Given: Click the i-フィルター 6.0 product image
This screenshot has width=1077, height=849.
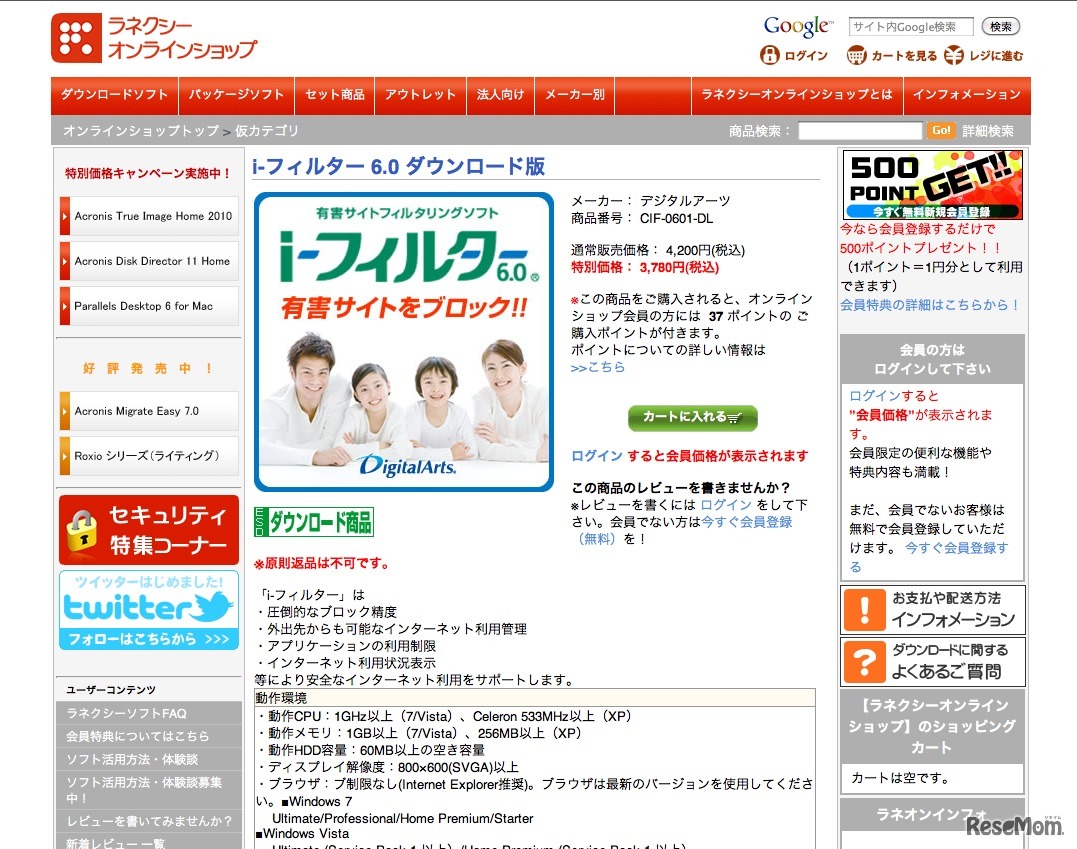Looking at the screenshot, I should (404, 342).
